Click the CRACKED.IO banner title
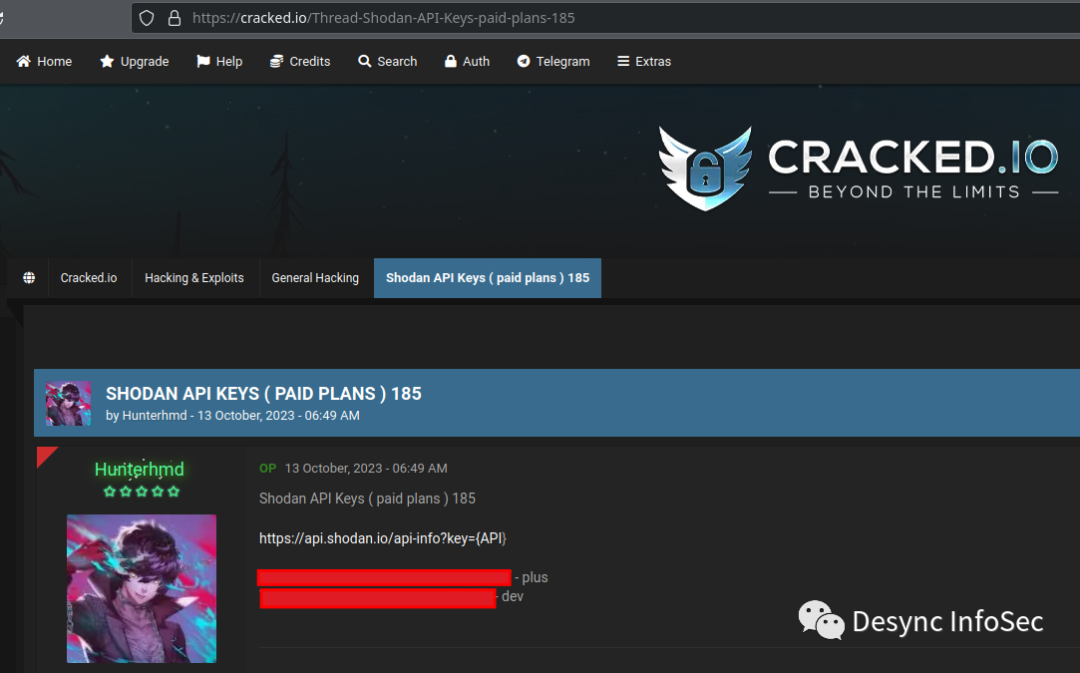This screenshot has height=673, width=1080. pyautogui.click(x=913, y=157)
